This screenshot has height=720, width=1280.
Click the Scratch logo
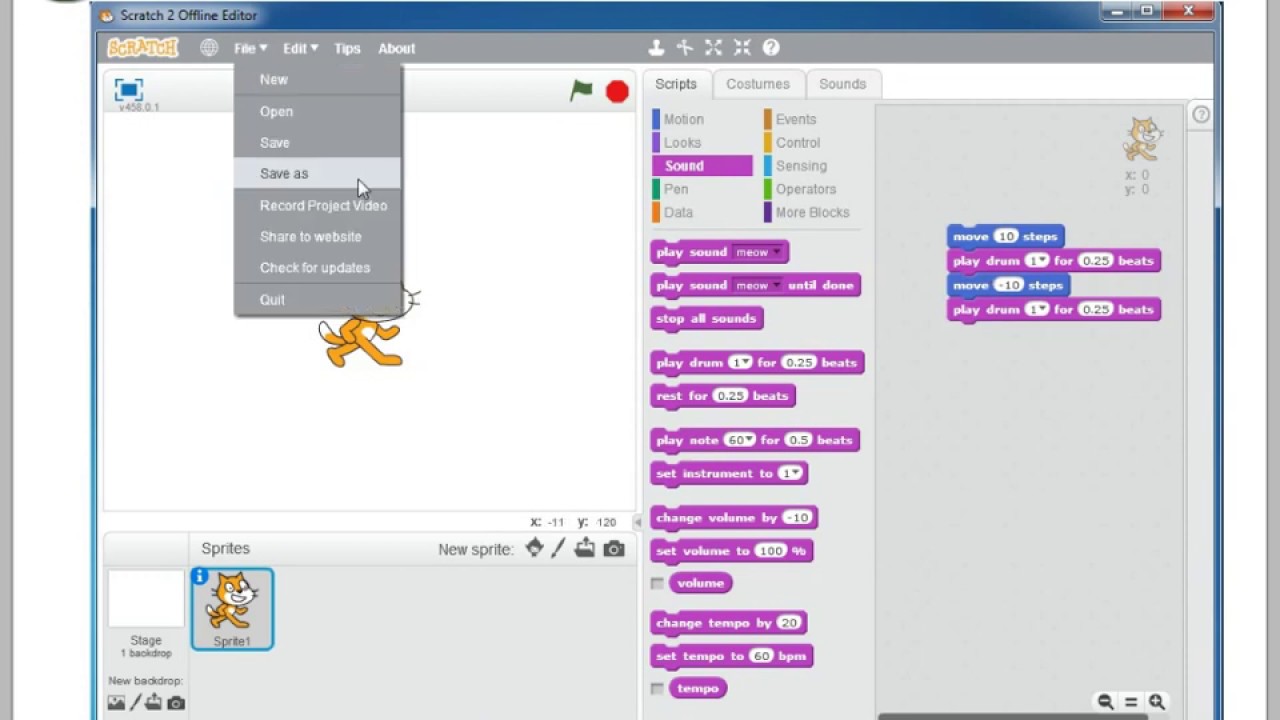(x=142, y=47)
